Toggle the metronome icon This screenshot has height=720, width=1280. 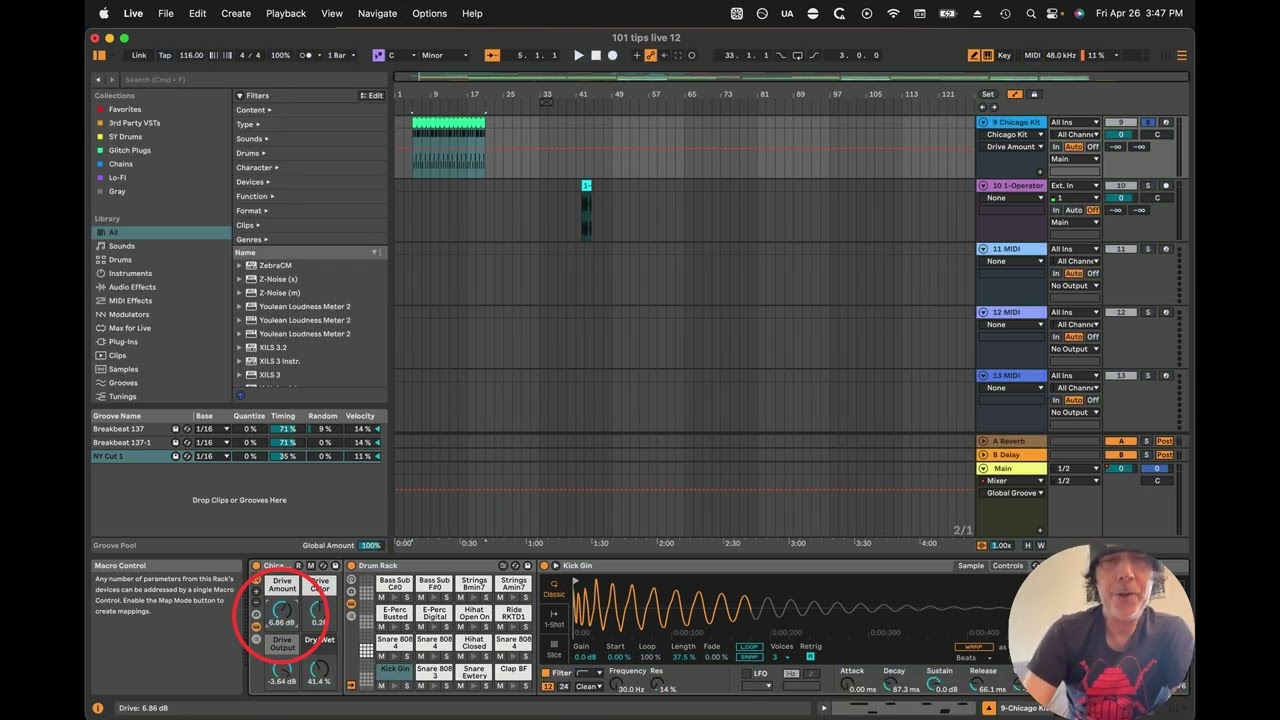pyautogui.click(x=305, y=55)
